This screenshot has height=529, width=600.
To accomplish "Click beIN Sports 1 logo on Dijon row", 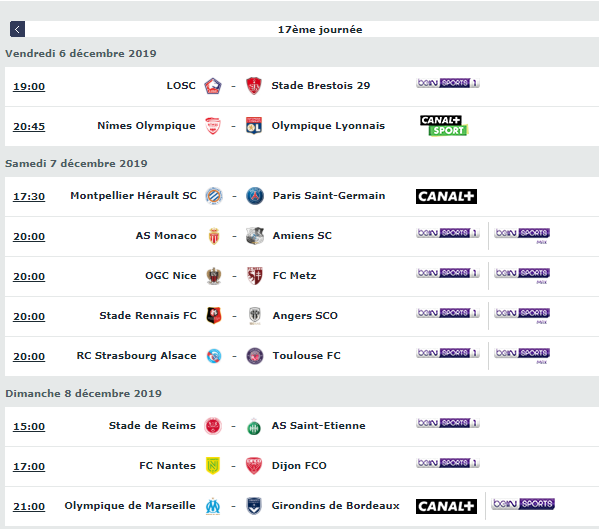I will (x=448, y=463).
